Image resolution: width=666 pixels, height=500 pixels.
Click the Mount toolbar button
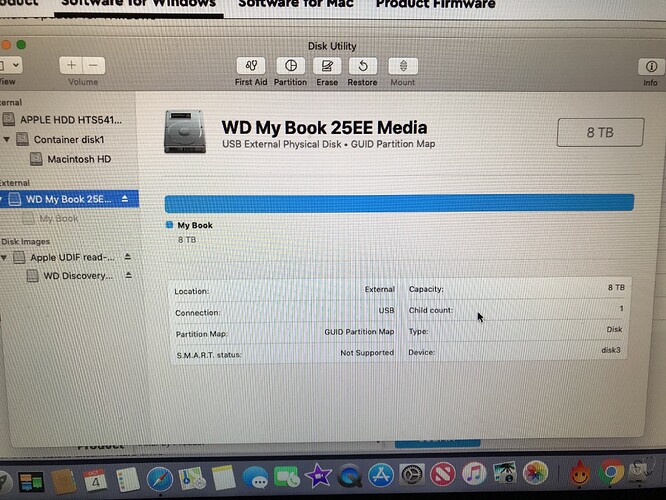coord(403,66)
